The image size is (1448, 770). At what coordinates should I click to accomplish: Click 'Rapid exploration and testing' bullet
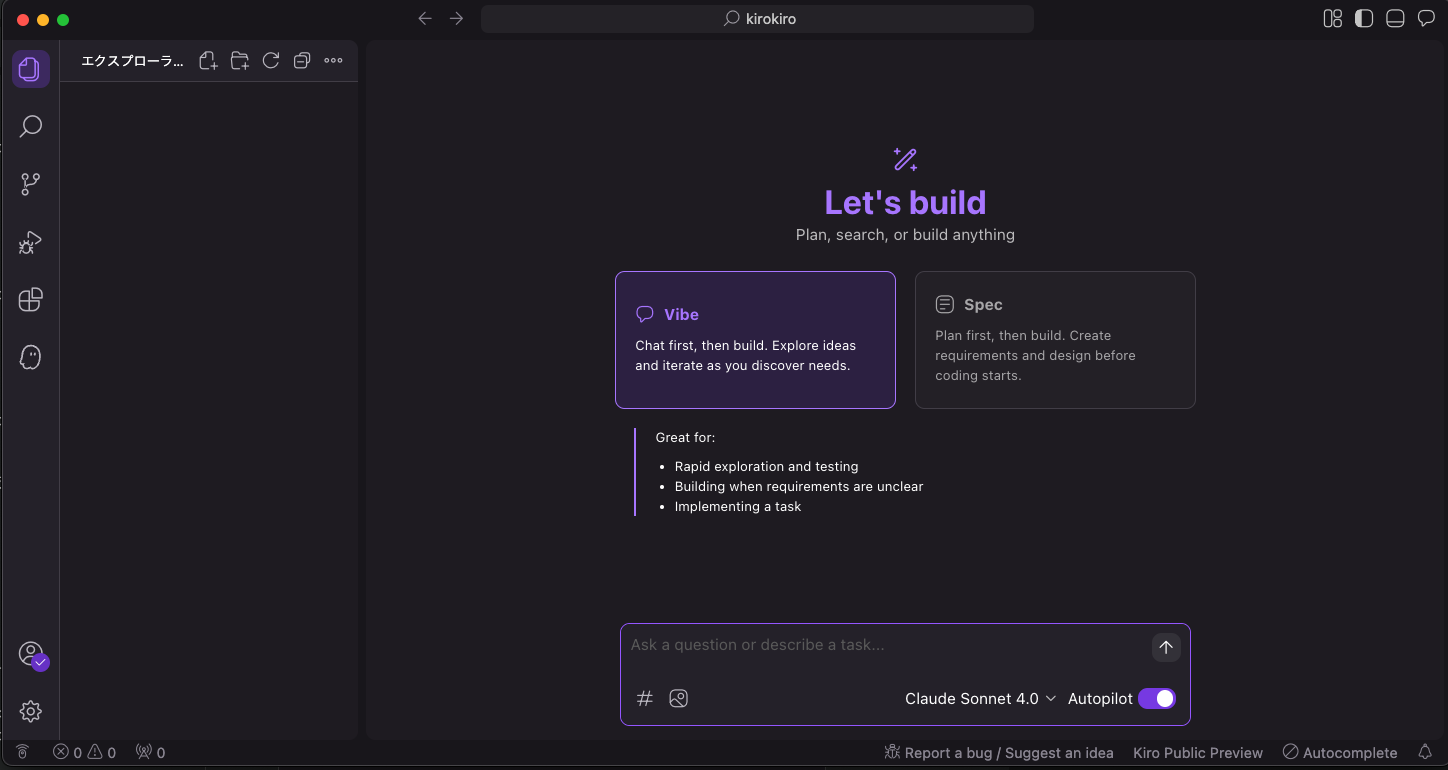coord(766,467)
